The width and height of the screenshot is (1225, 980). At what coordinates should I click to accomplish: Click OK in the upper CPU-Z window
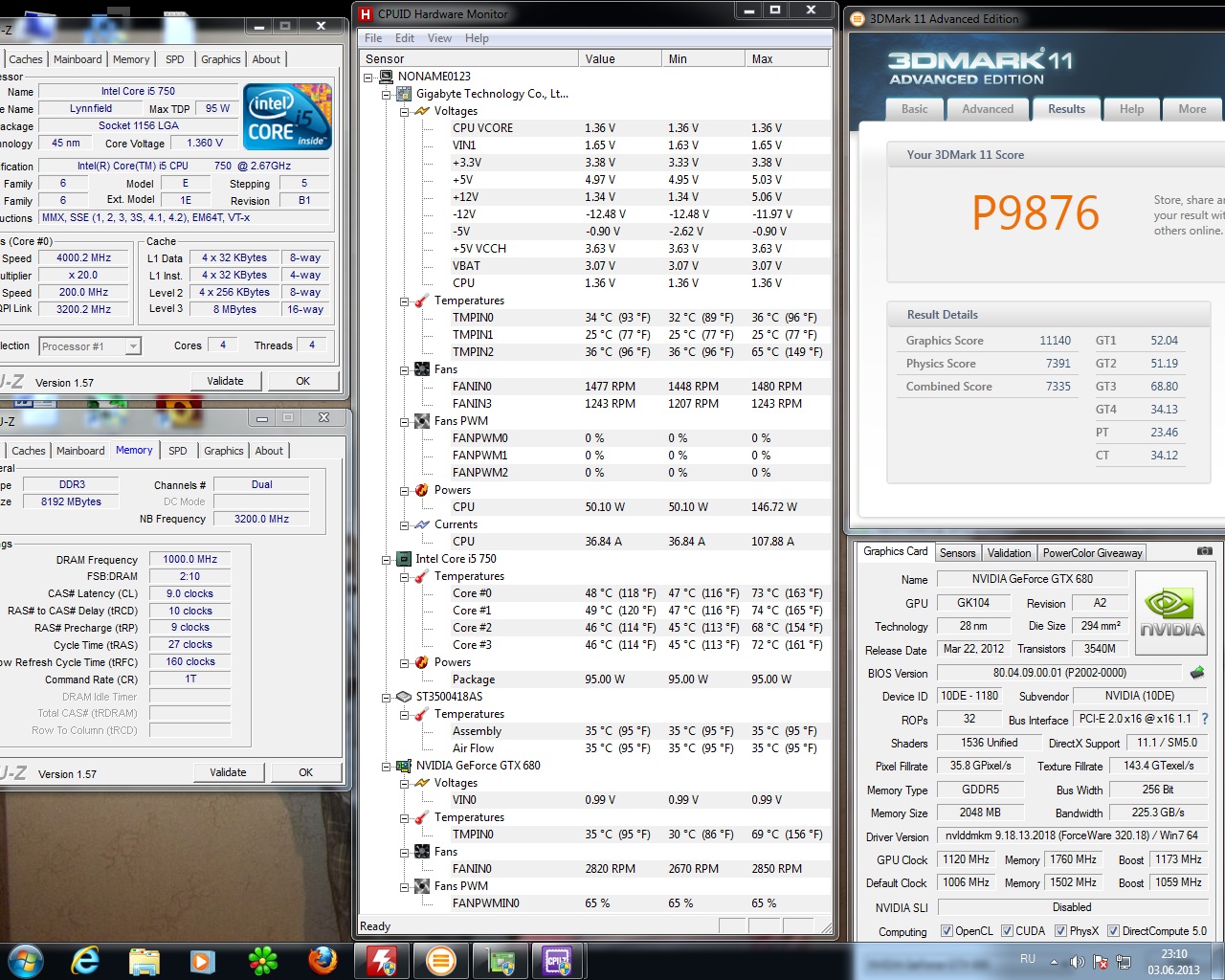tap(302, 381)
